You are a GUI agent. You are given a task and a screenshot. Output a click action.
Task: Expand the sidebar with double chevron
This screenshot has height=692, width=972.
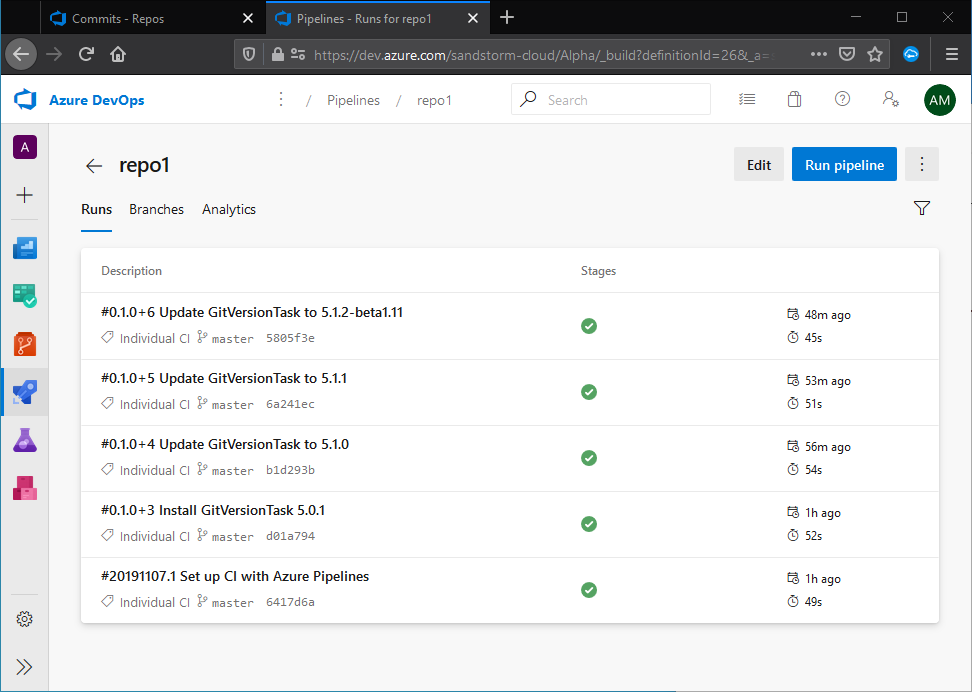point(24,667)
